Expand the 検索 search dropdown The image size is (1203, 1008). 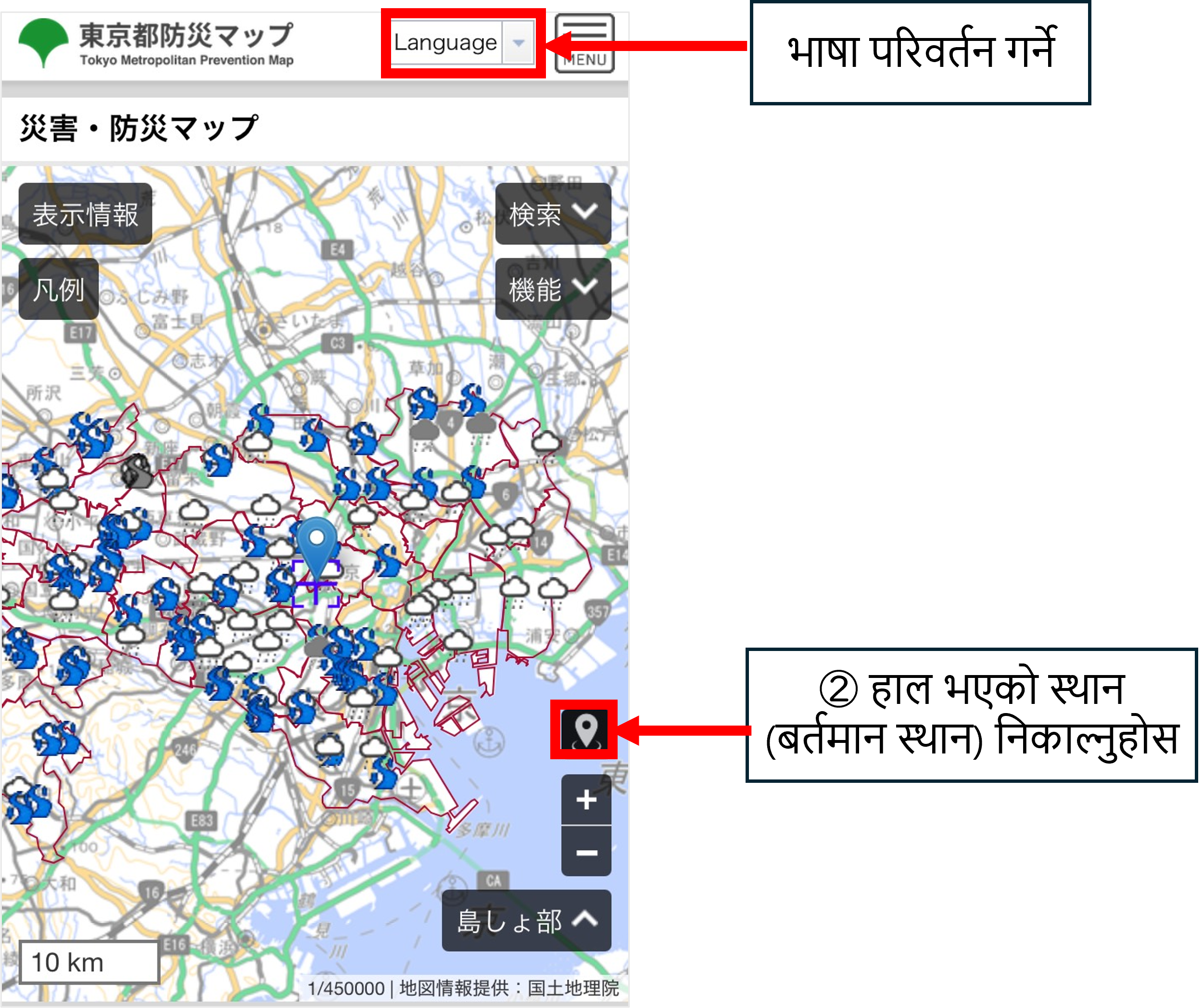(x=553, y=214)
